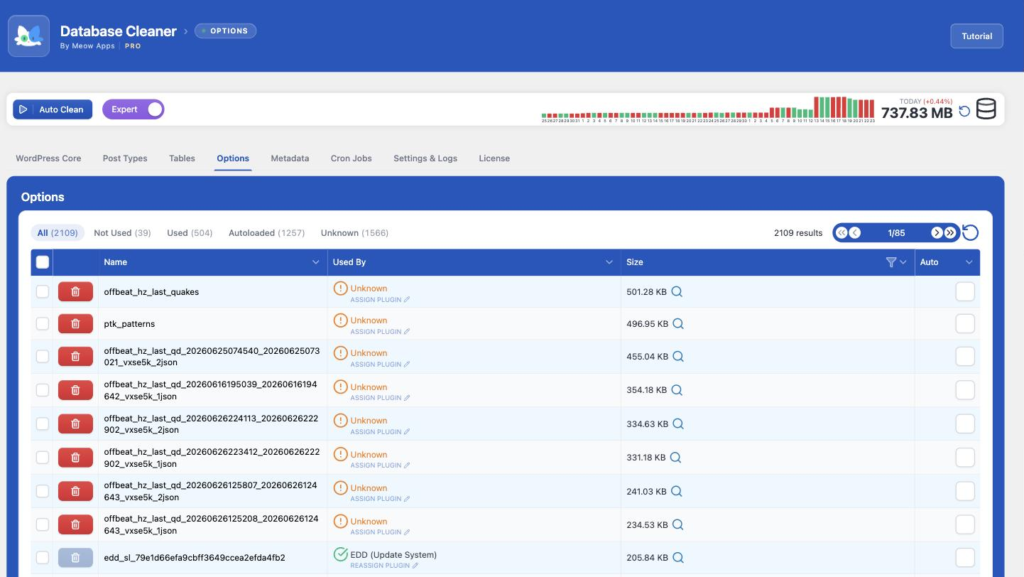Screen dimensions: 1024x577
Task: Click greyed trash icon for edd_sl option
Action: 75,558
